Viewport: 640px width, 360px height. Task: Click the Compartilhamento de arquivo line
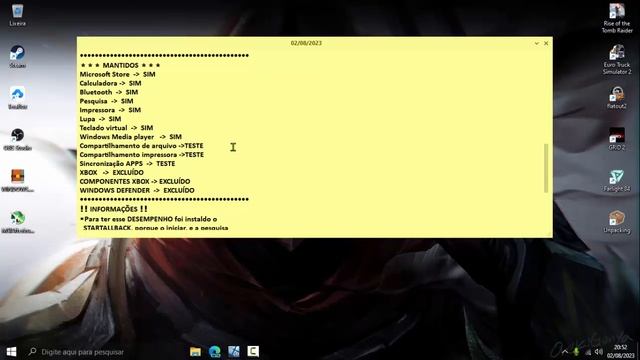(x=141, y=146)
